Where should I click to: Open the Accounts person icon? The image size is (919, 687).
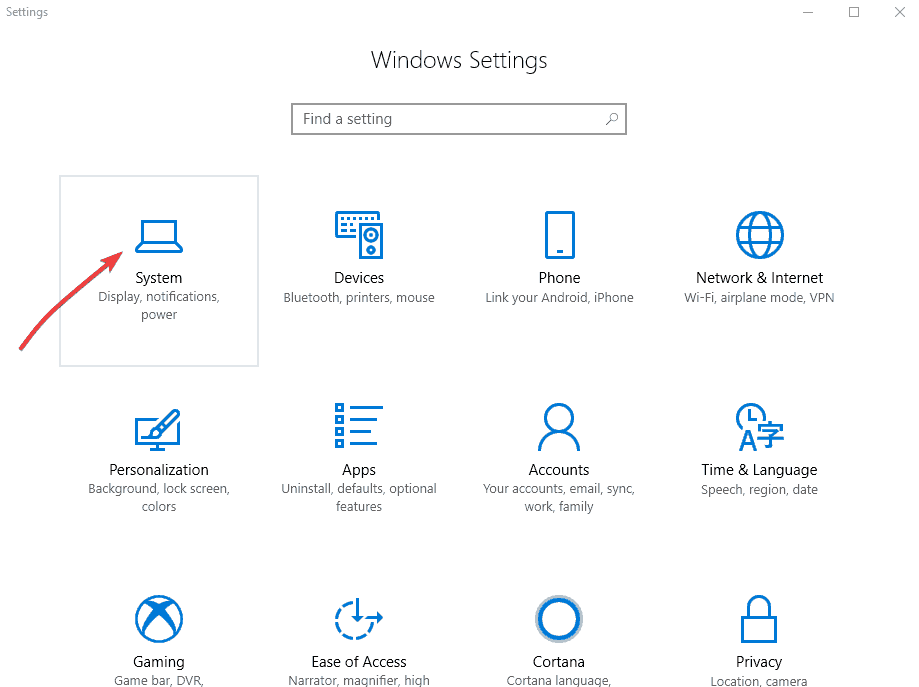(559, 426)
